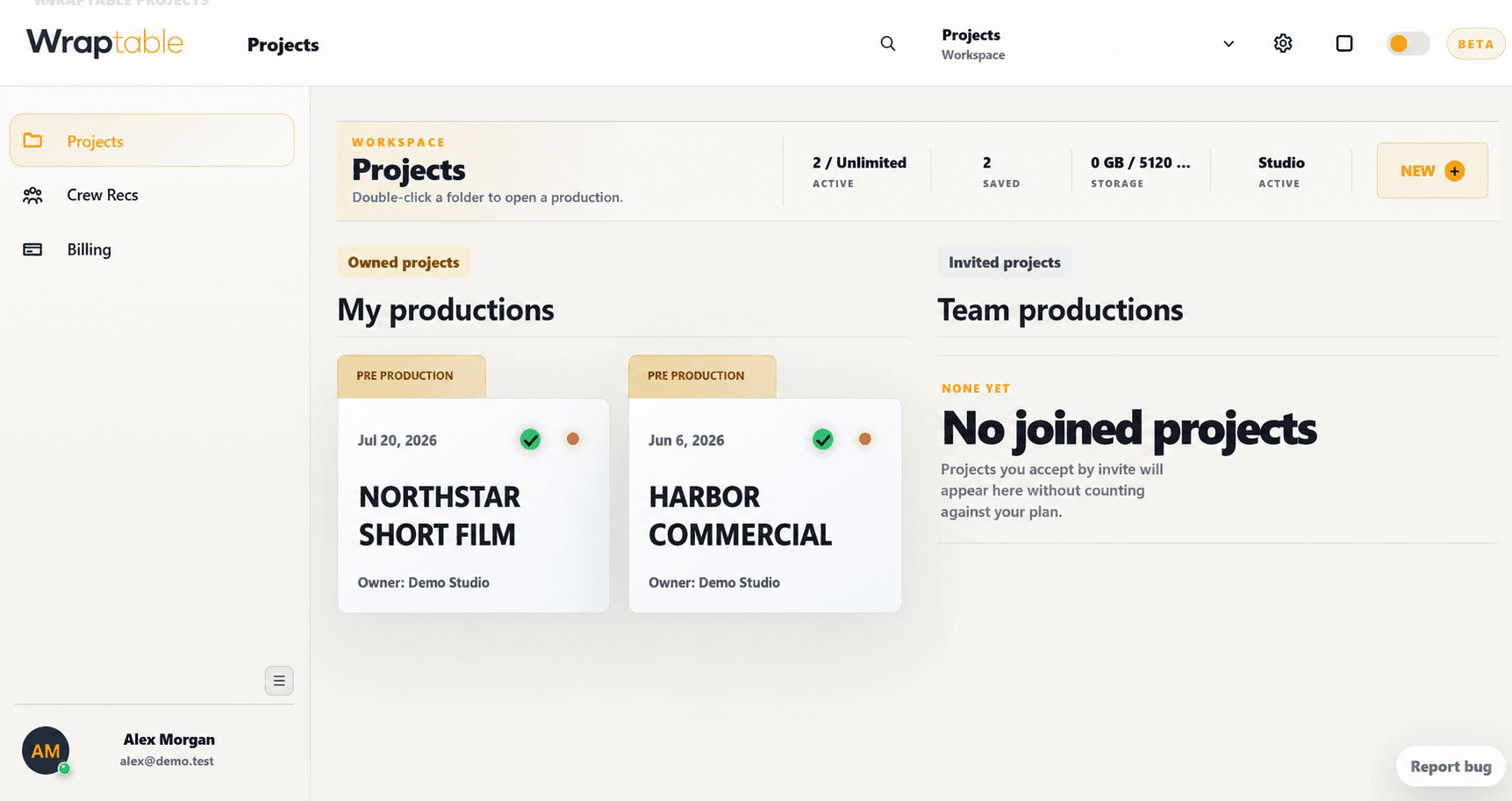Click the Team productions heading

(x=1060, y=310)
